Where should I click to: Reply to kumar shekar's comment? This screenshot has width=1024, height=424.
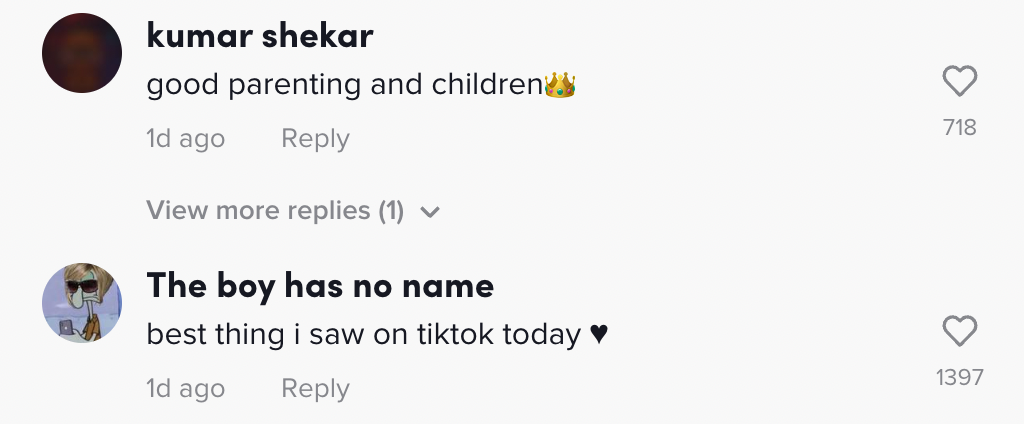pos(315,139)
